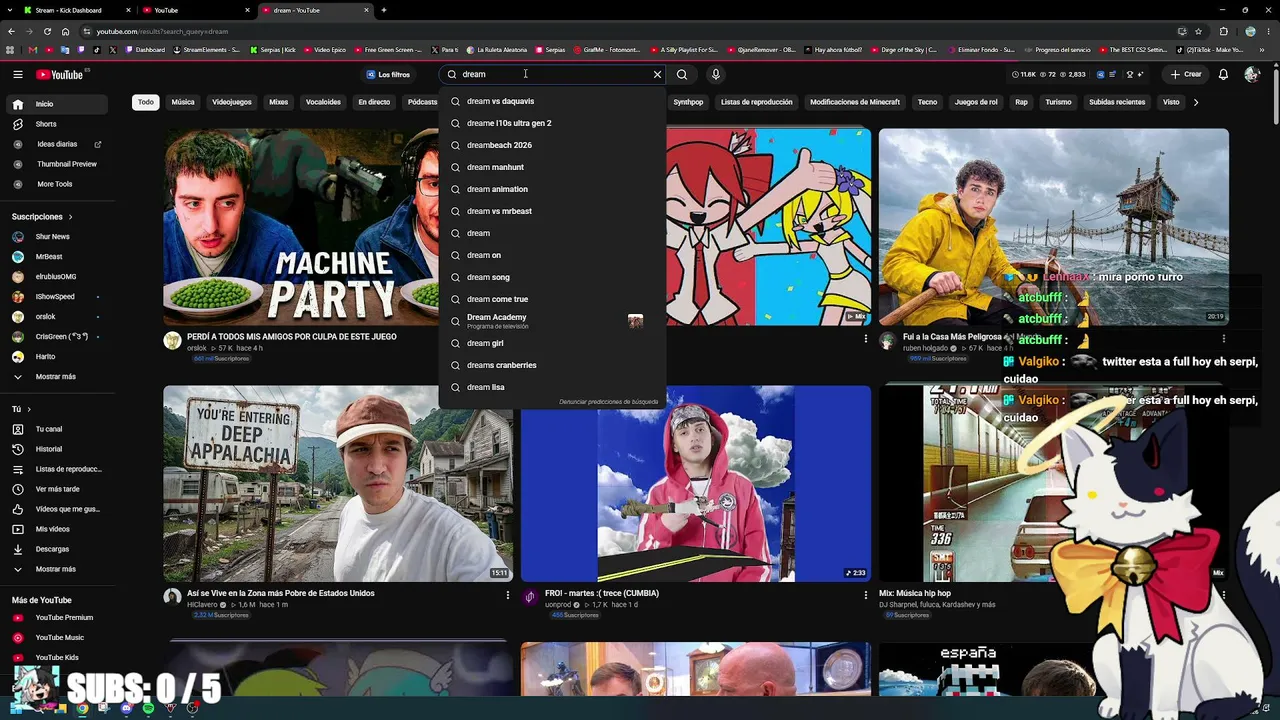This screenshot has width=1280, height=720.
Task: Expand the Tú section
Action: tap(21, 409)
